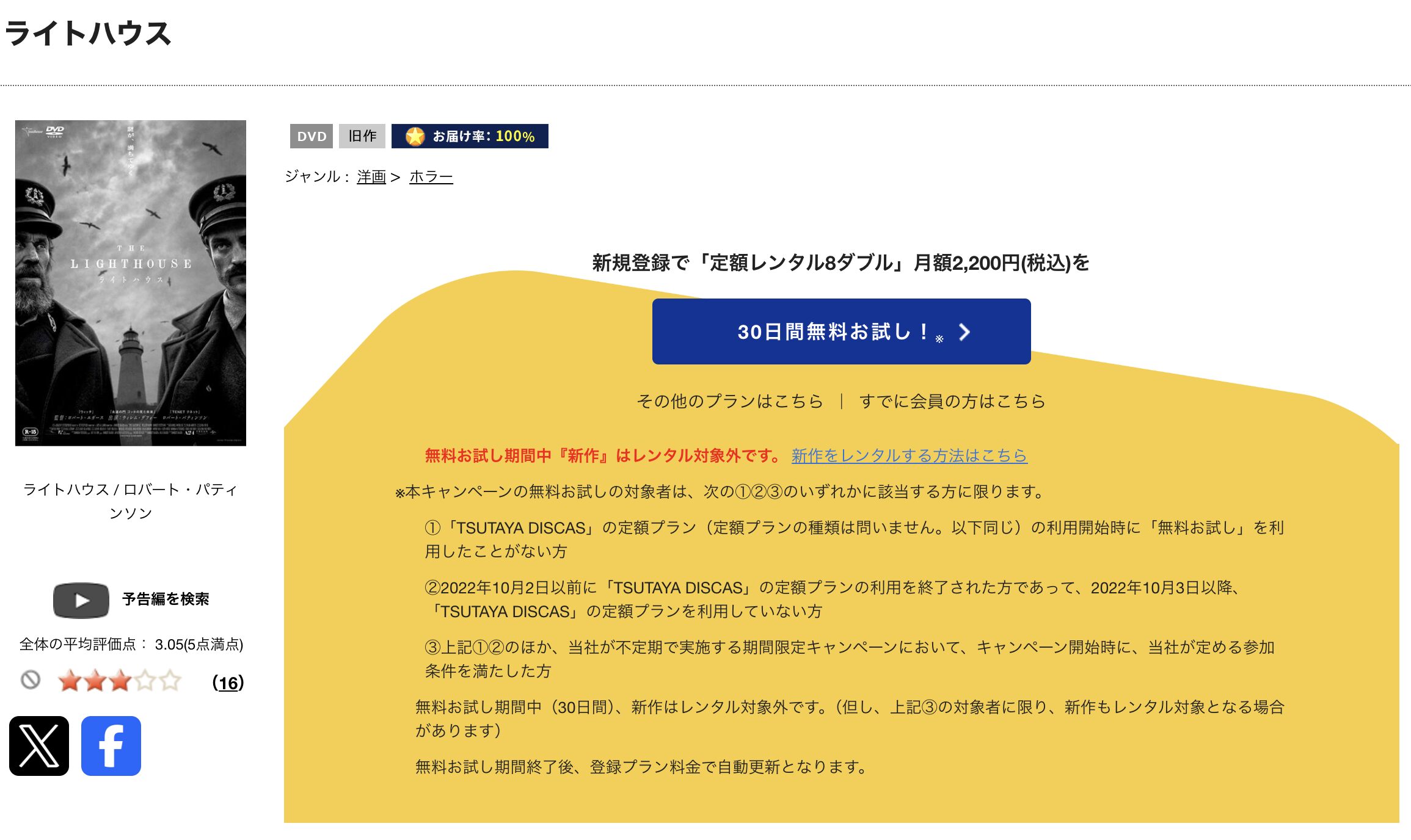The image size is (1411, 840).
Task: Share the page on X
Action: (39, 746)
